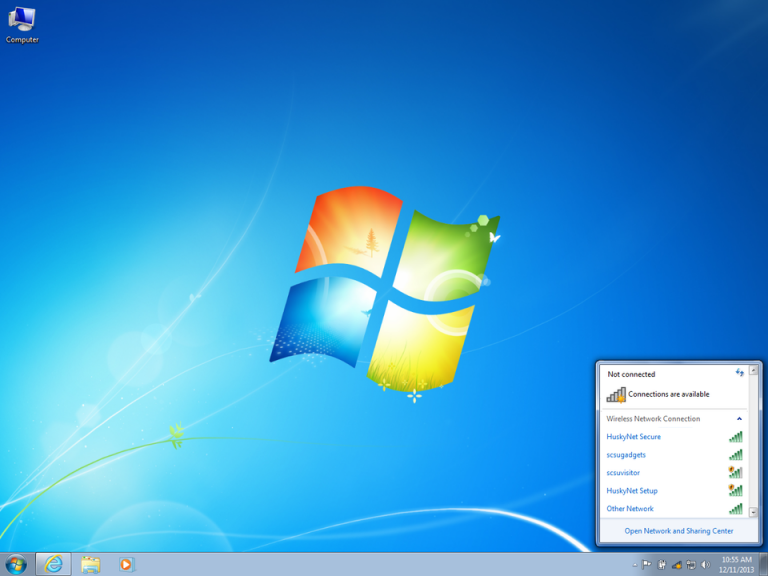
Task: Select the HuskyNet Secure network
Action: (x=633, y=437)
